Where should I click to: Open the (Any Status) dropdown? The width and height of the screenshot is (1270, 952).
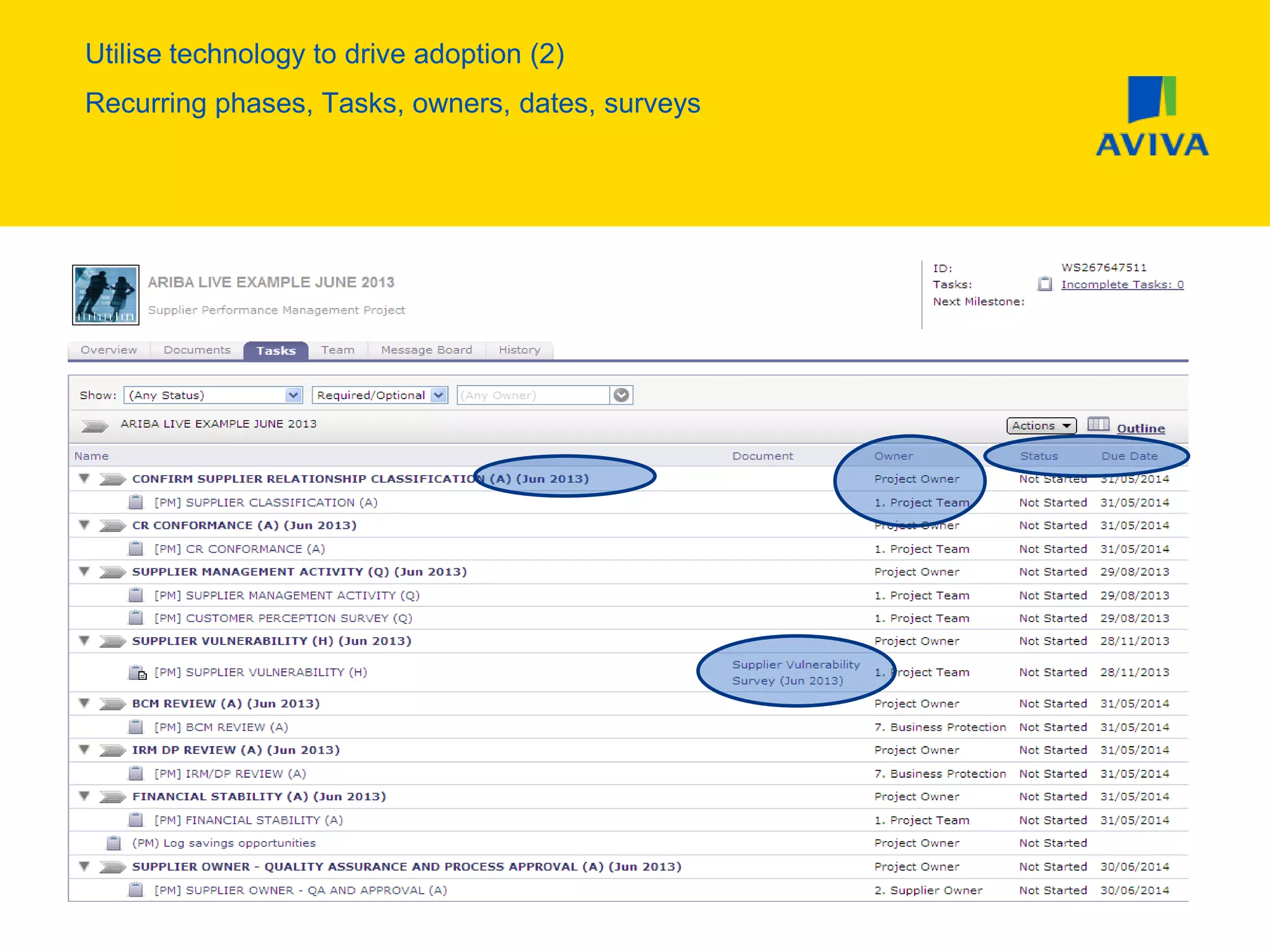[x=213, y=395]
